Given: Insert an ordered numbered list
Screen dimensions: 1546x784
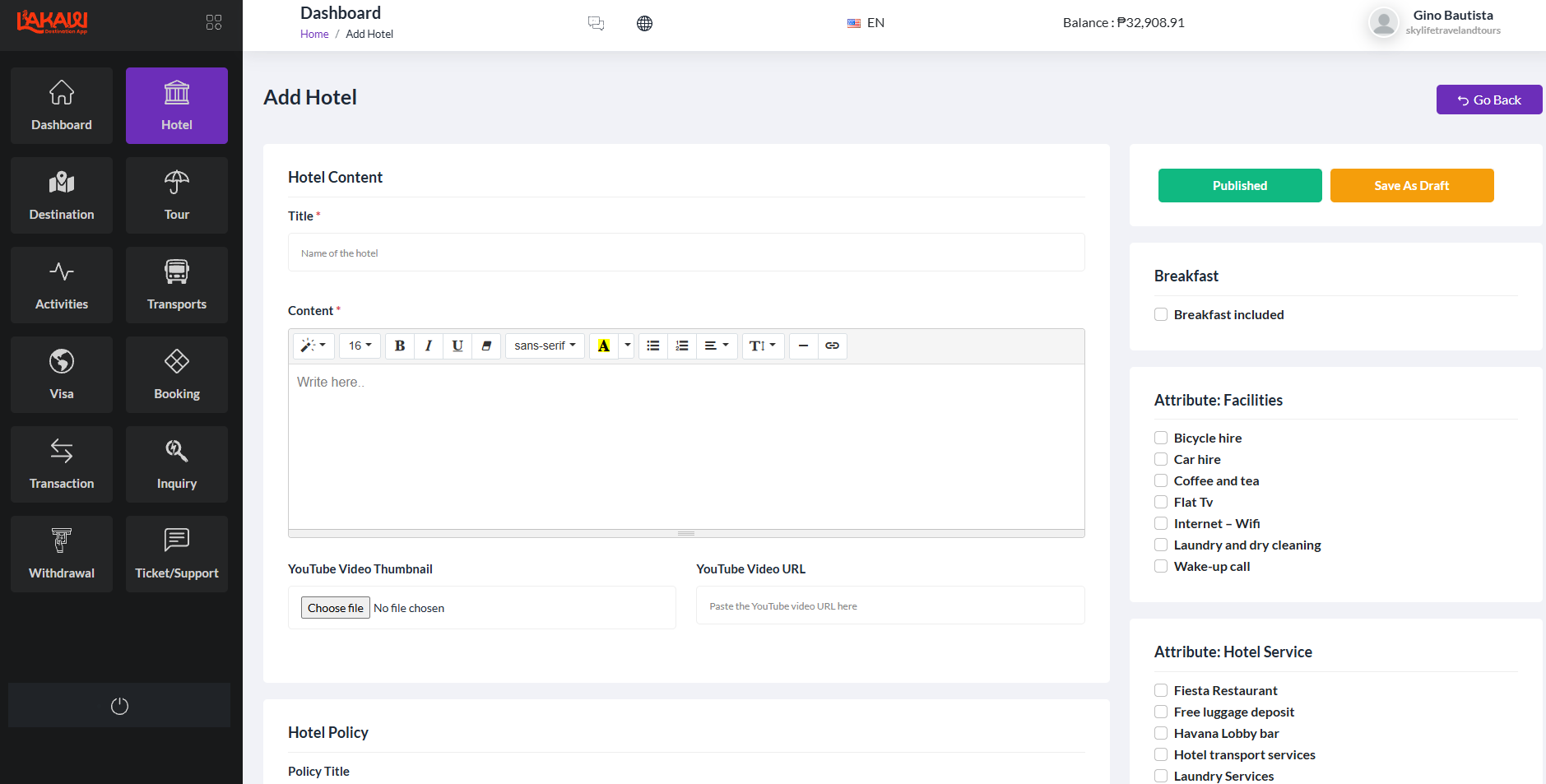Looking at the screenshot, I should (682, 346).
